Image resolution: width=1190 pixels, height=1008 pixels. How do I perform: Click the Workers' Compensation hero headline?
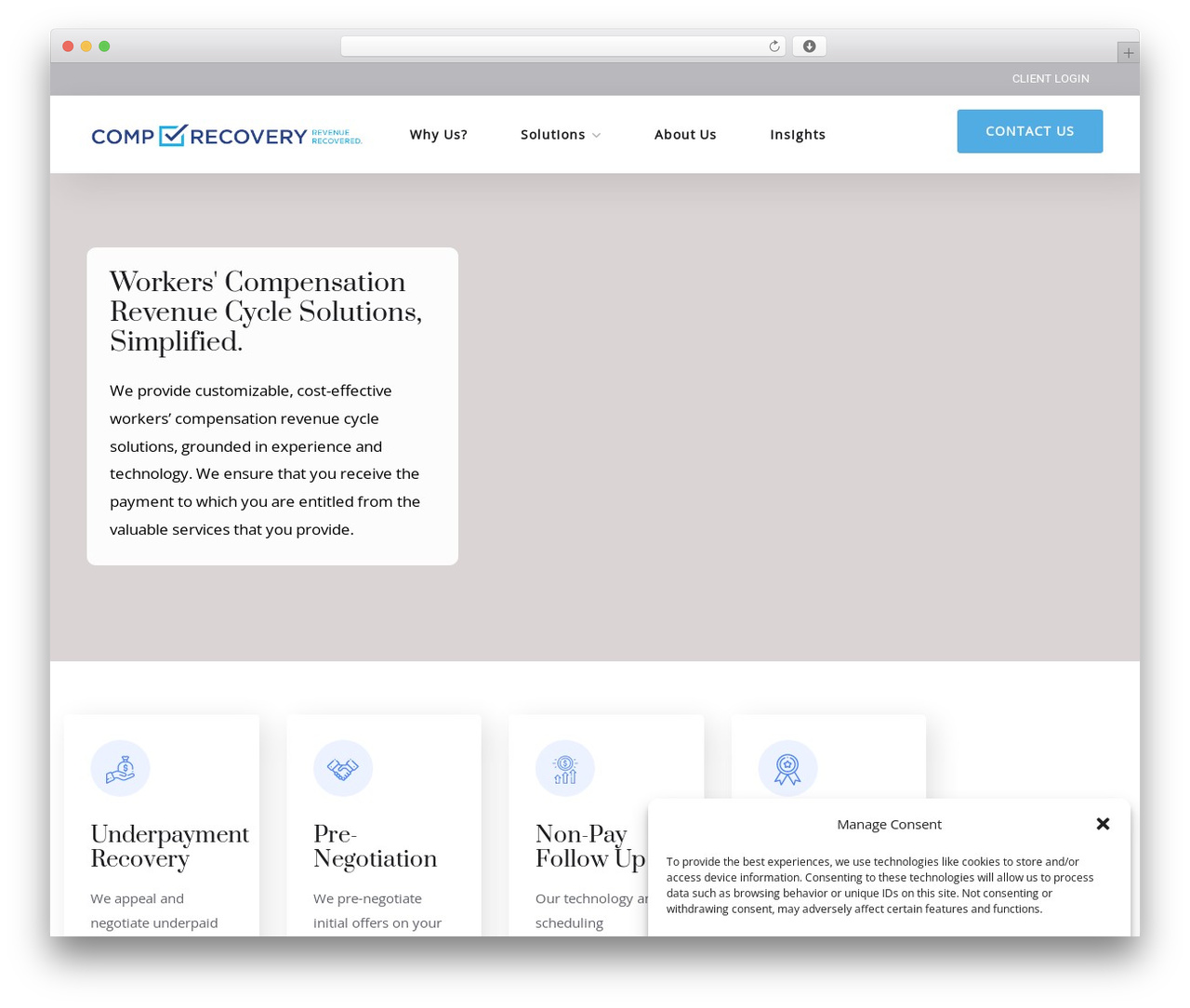click(266, 312)
